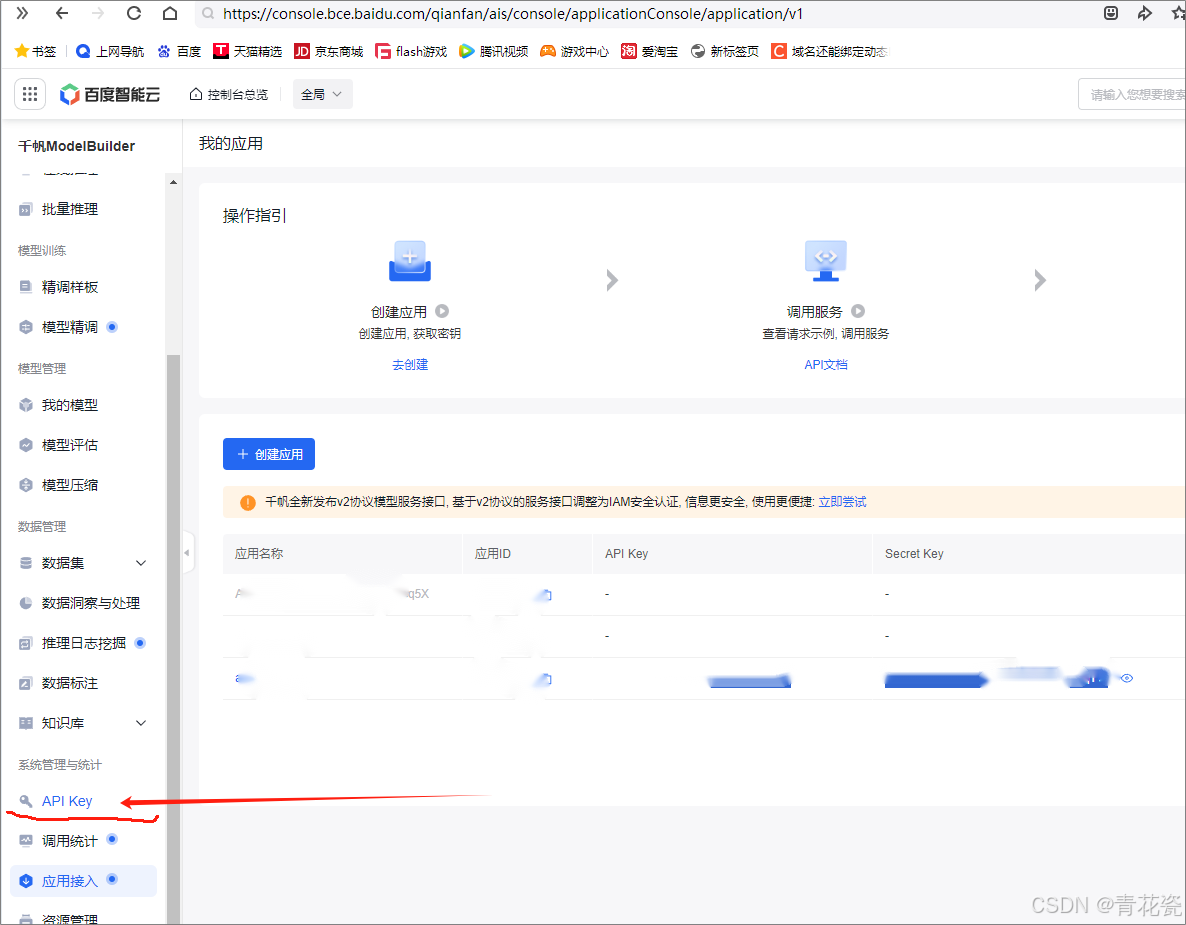Copy the first row's 应用ID
This screenshot has height=925, width=1186.
point(546,595)
